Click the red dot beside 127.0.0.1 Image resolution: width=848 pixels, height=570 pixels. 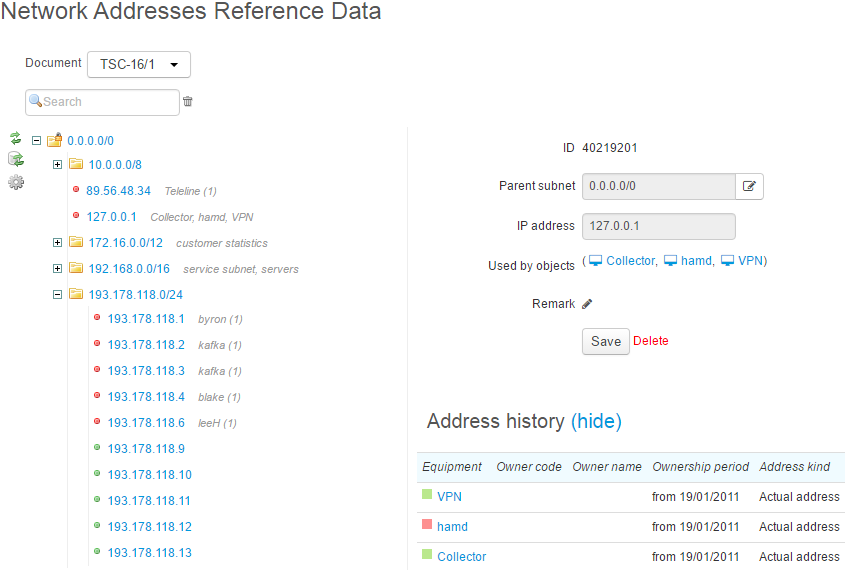(x=76, y=215)
